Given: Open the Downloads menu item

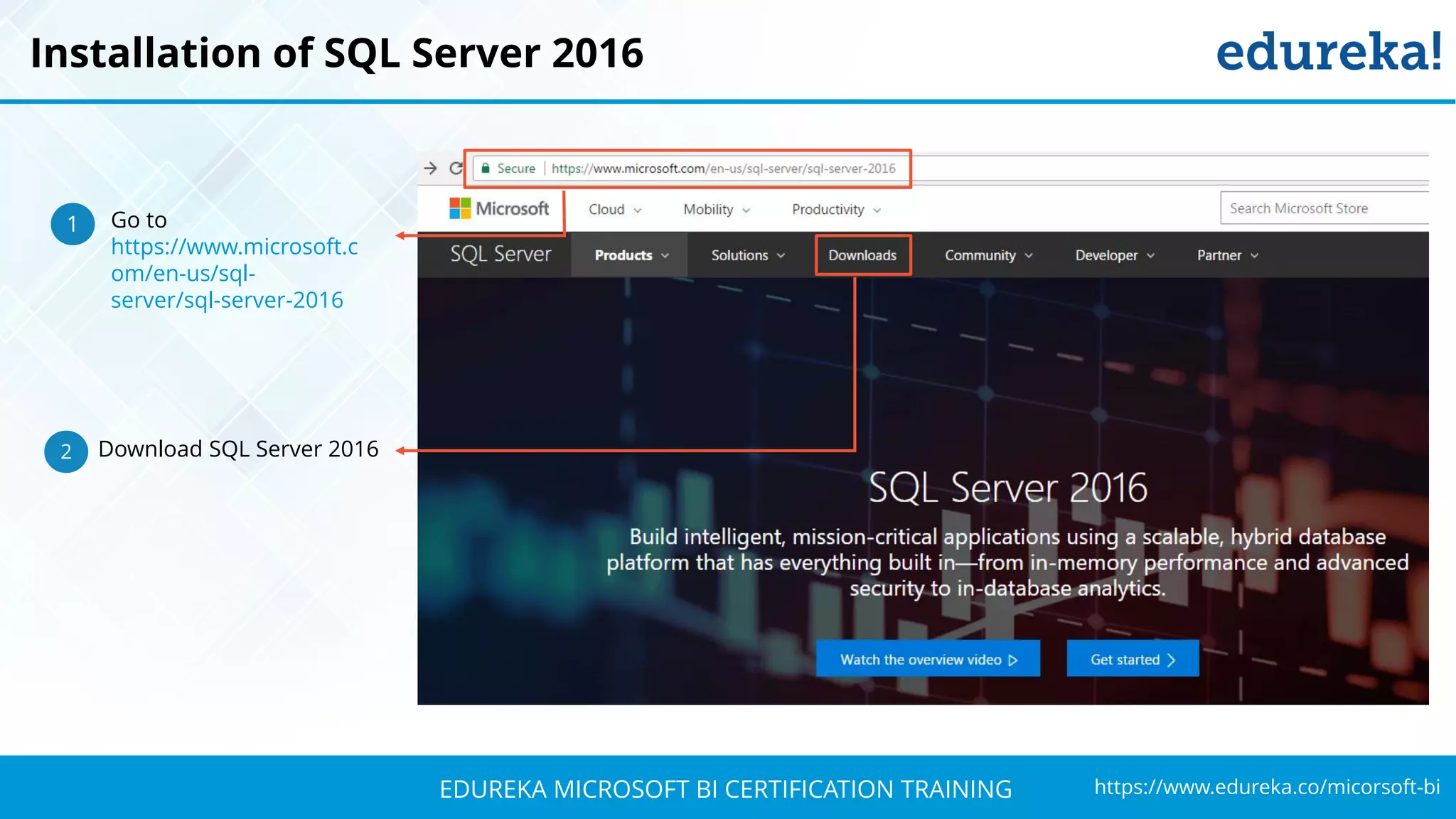Looking at the screenshot, I should pos(862,255).
